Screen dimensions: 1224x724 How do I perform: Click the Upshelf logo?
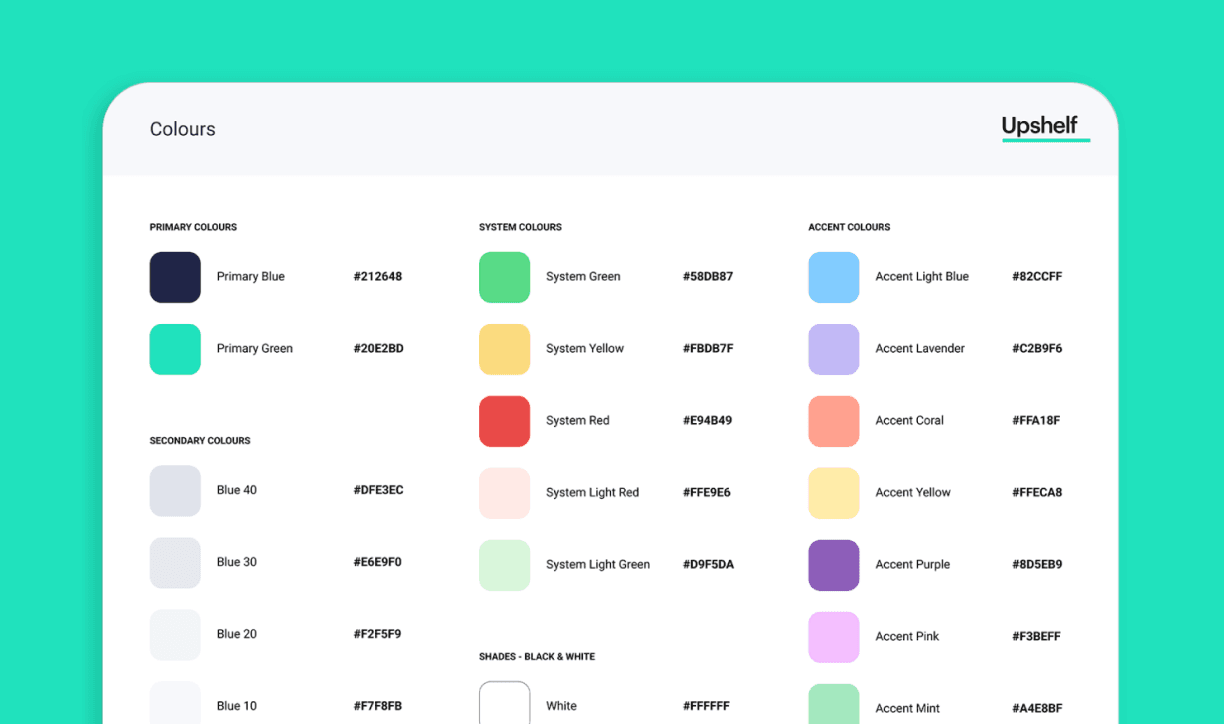[1040, 127]
